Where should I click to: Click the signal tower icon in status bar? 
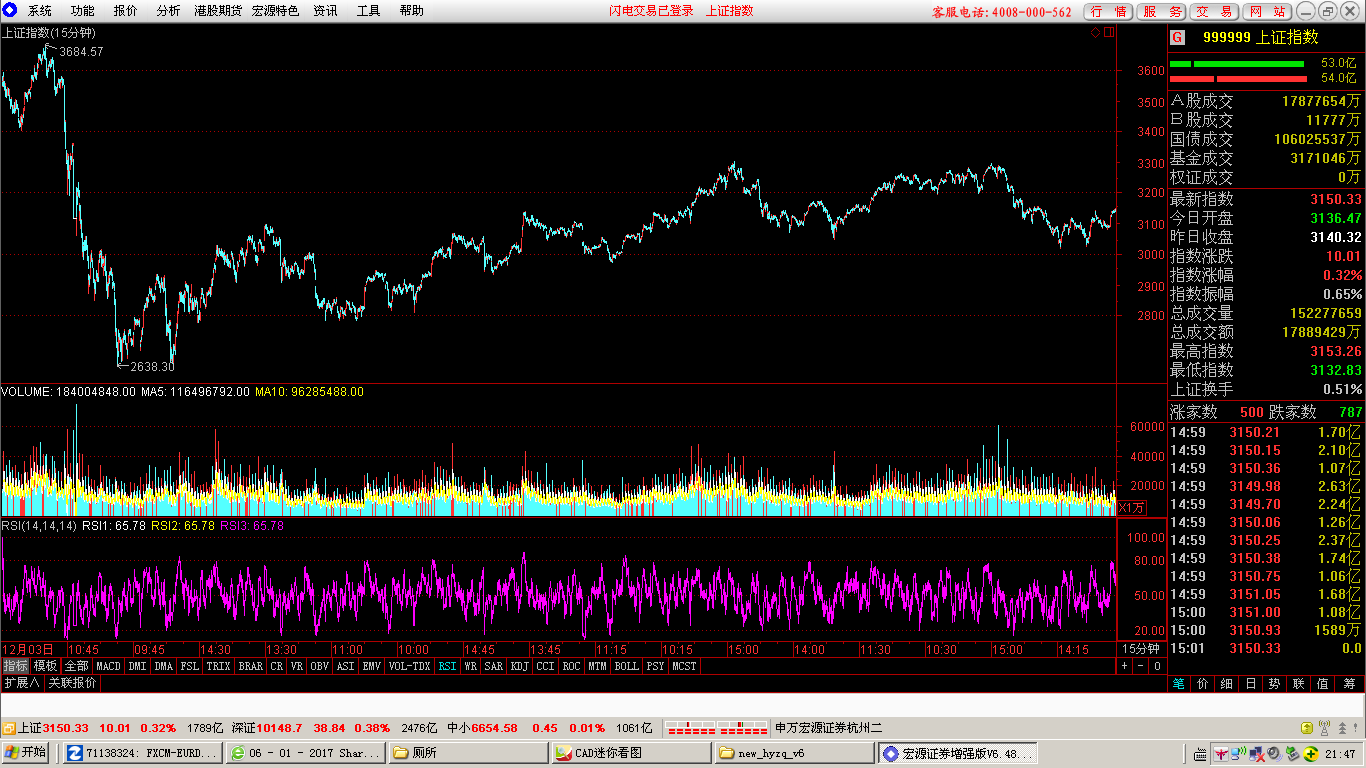[1325, 728]
